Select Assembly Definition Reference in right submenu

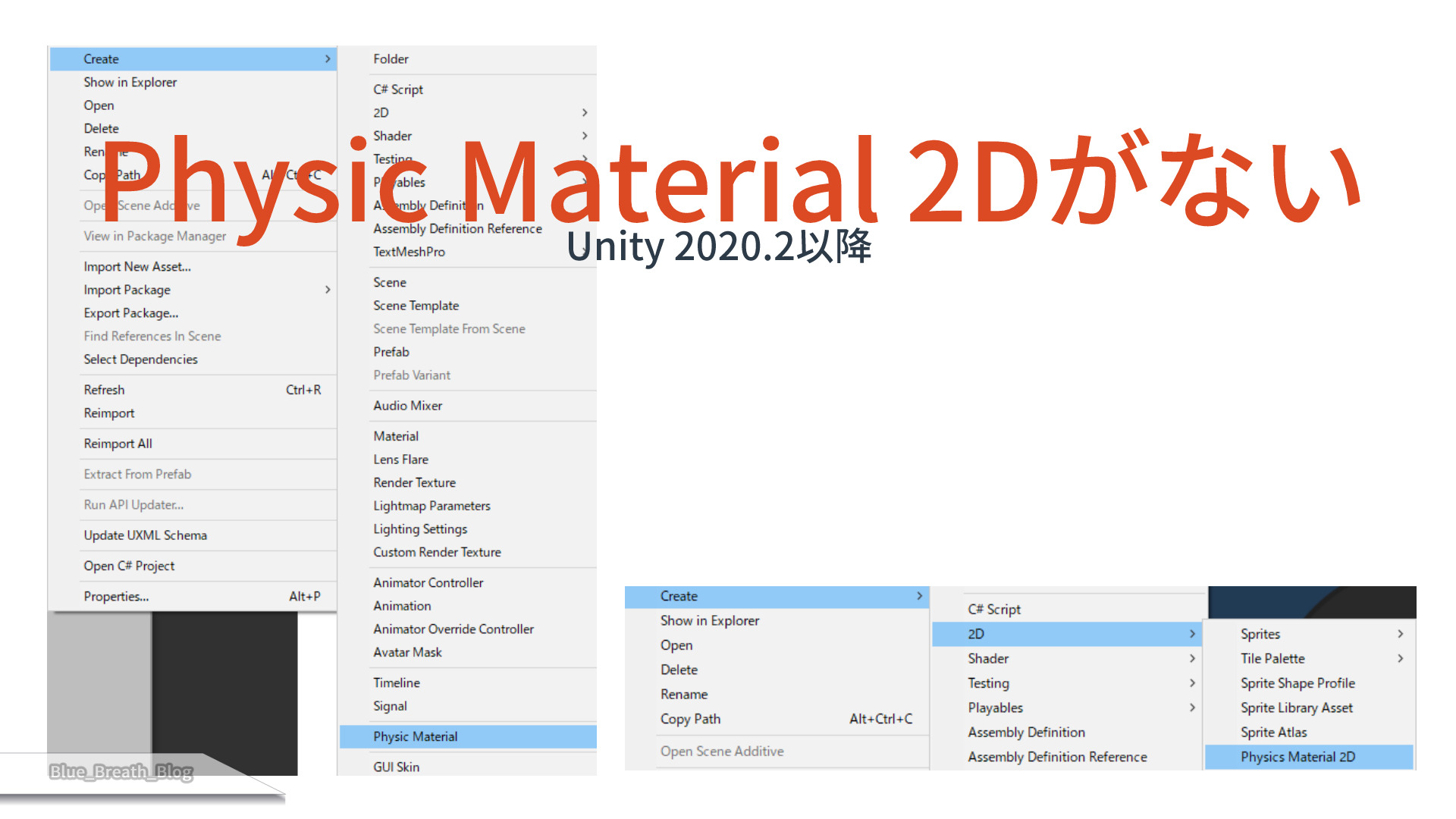point(1058,757)
